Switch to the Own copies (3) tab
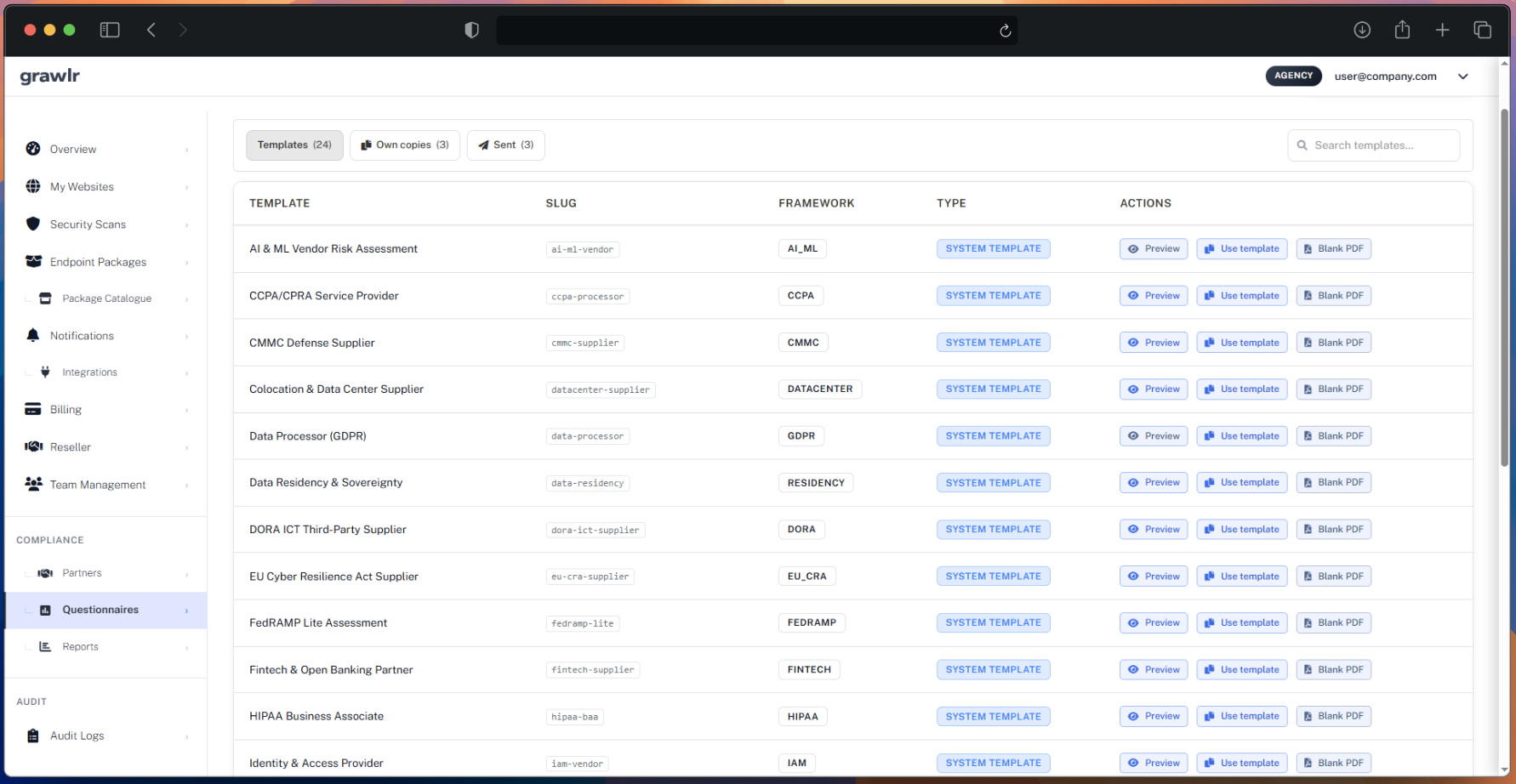Viewport: 1516px width, 784px height. pos(405,145)
